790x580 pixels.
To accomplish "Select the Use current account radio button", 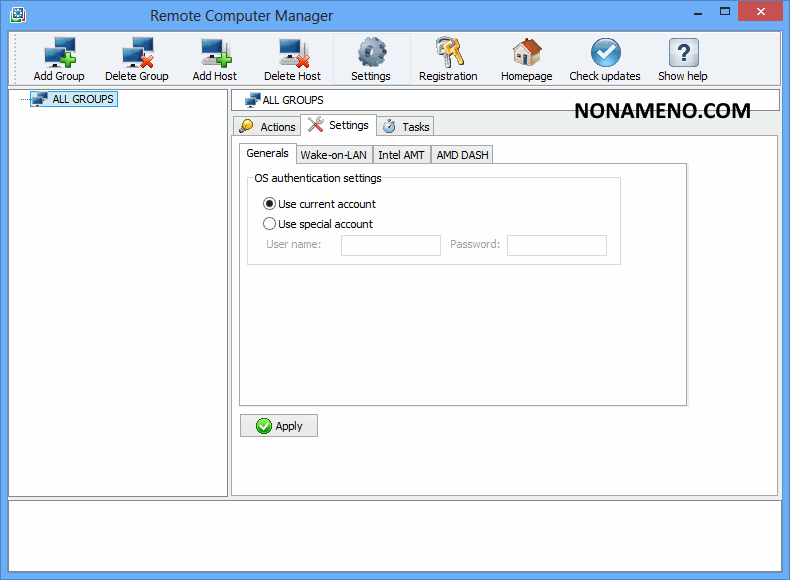I will tap(270, 204).
